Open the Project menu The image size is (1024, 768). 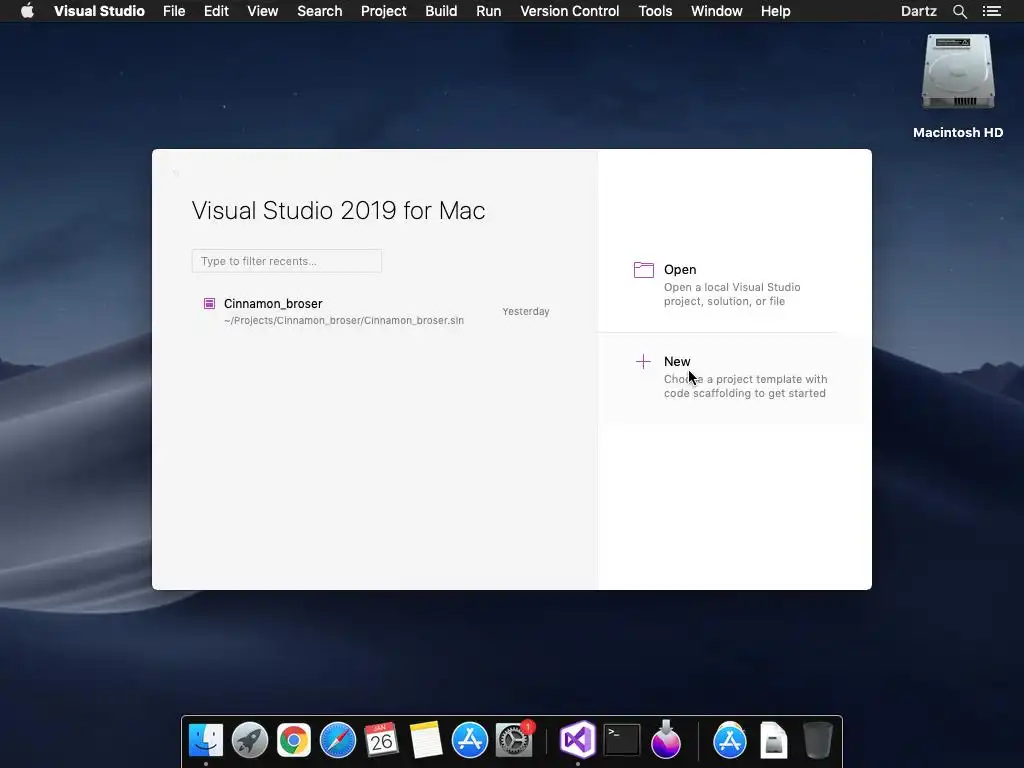pos(383,11)
